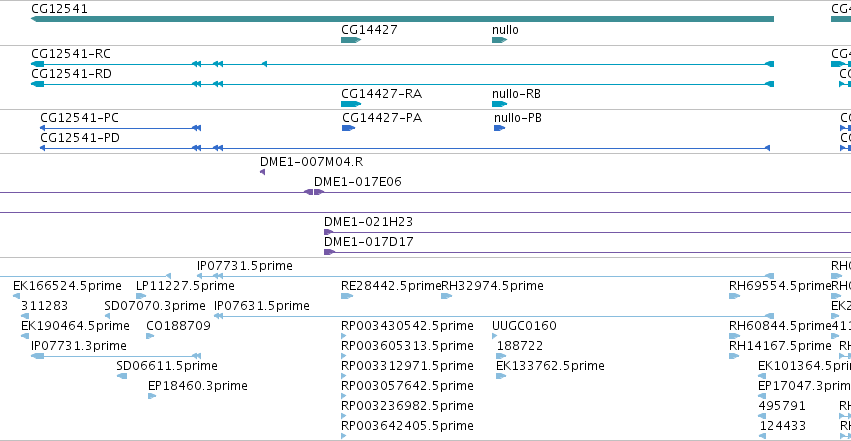851x441 pixels.
Task: Select the DME1-007M04.R arrow marker
Action: click(263, 172)
